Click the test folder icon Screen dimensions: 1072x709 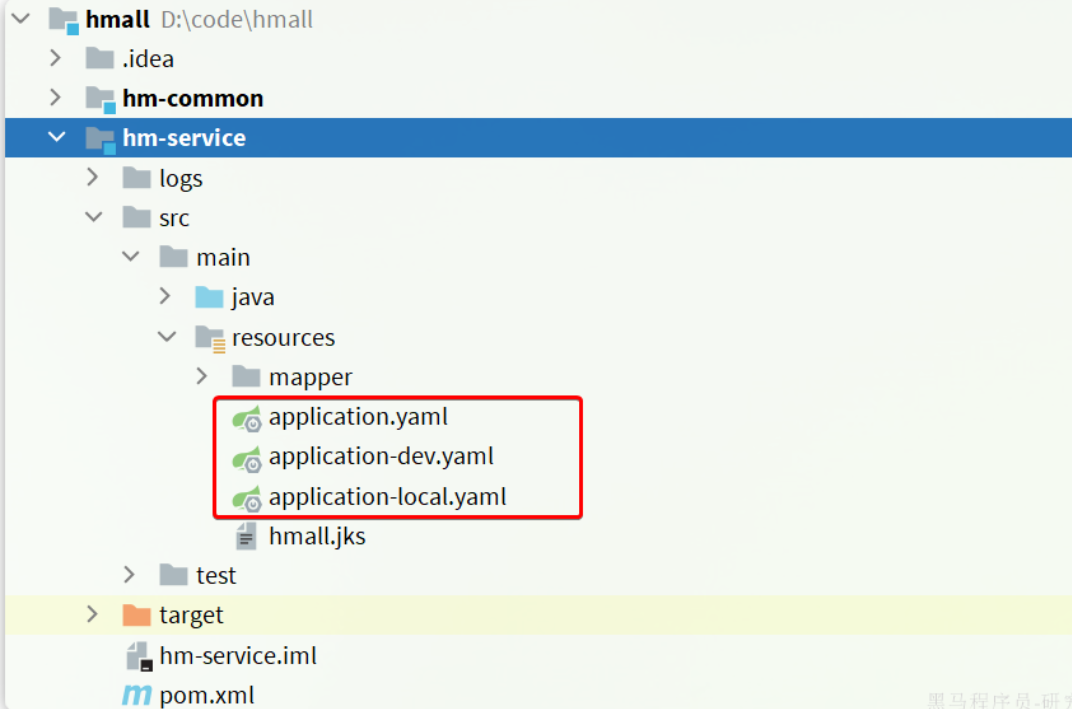[x=174, y=575]
